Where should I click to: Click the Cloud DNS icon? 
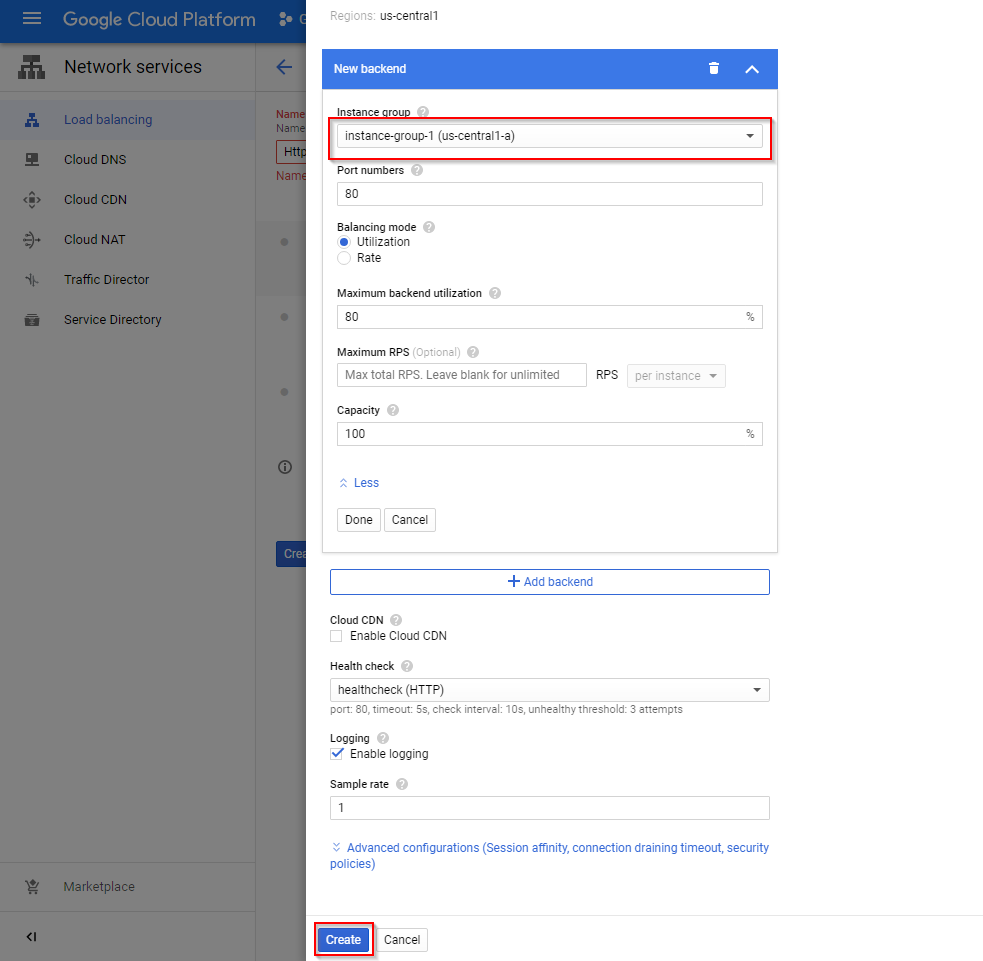pyautogui.click(x=32, y=160)
